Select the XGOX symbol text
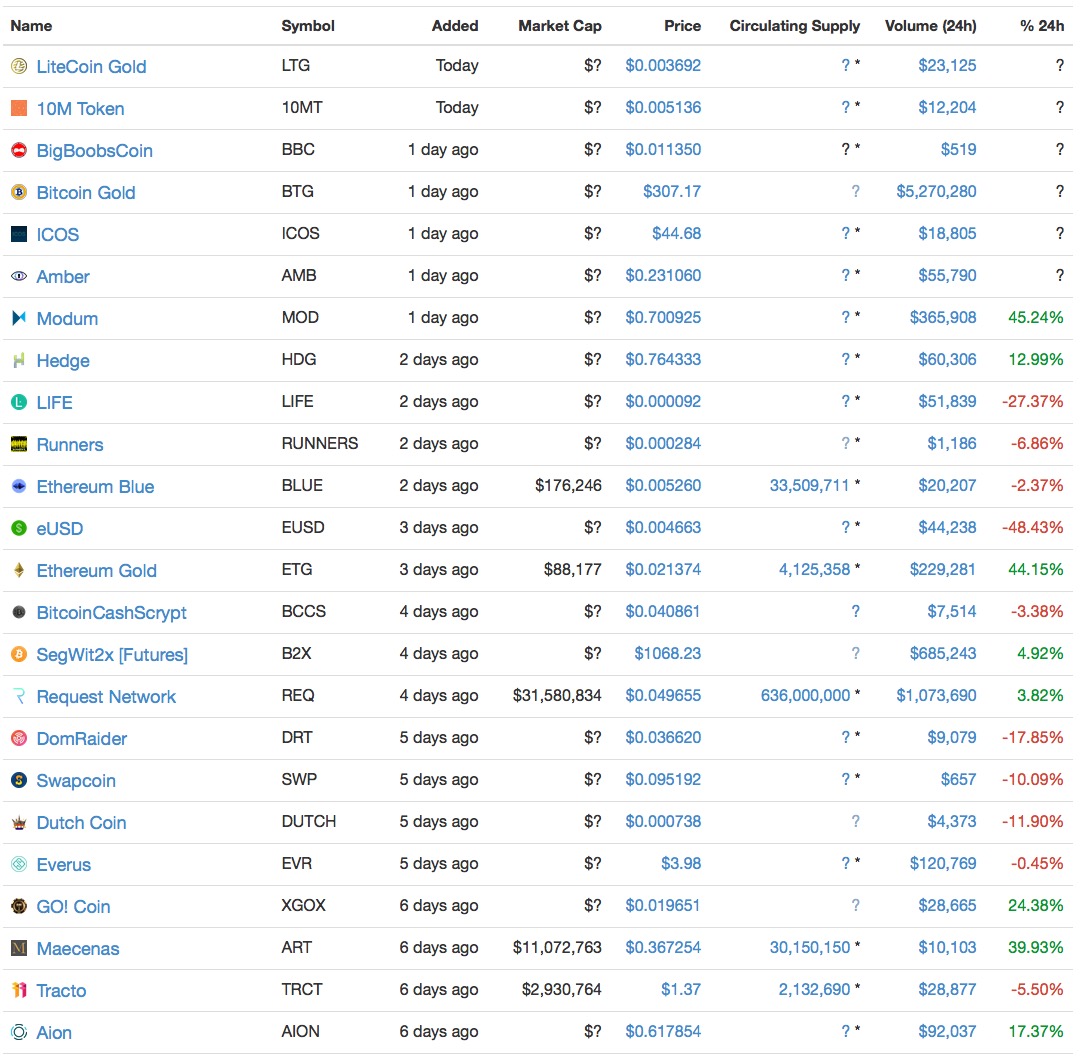 pyautogui.click(x=303, y=906)
